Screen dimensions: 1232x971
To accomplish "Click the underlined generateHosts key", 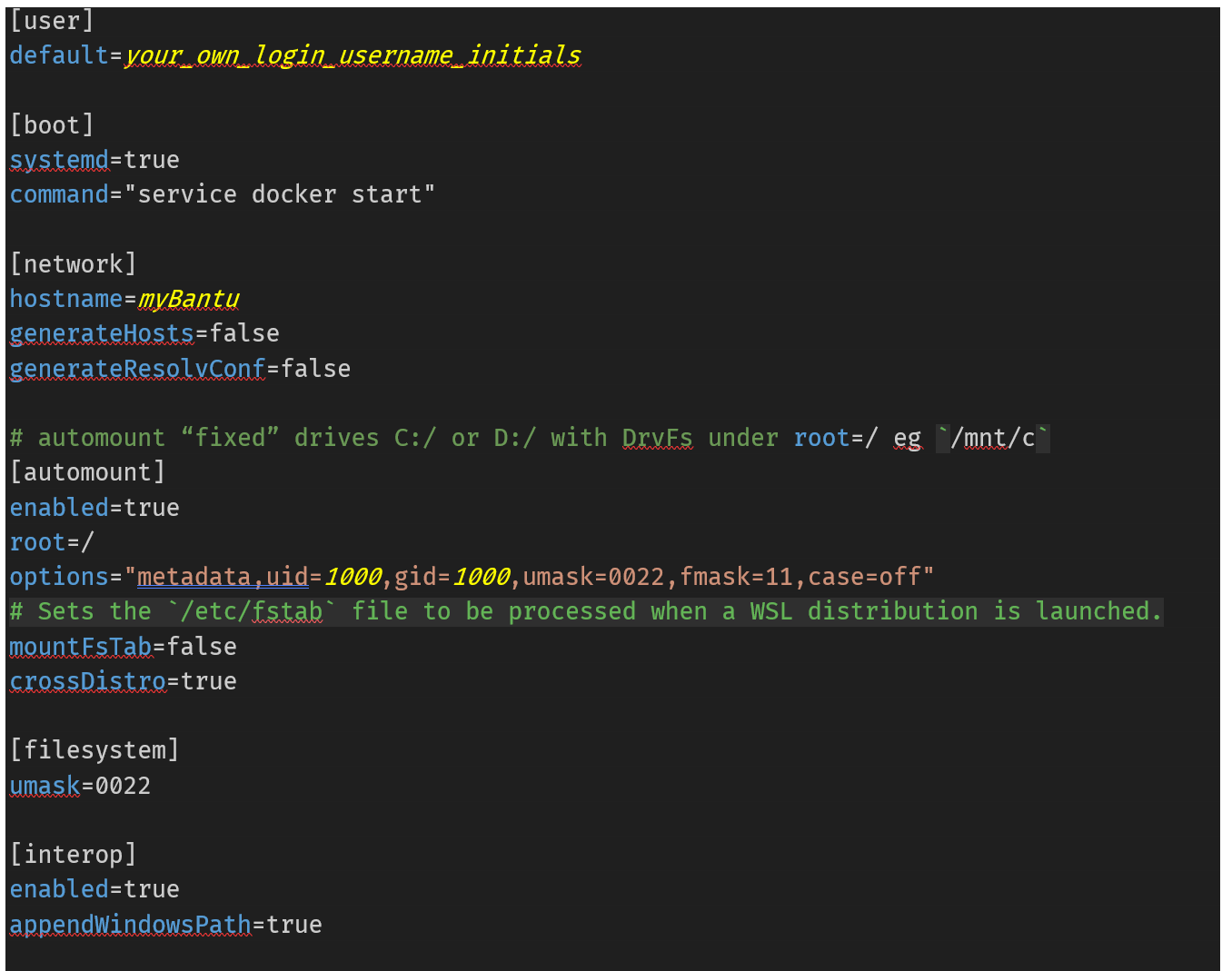I will (x=101, y=332).
